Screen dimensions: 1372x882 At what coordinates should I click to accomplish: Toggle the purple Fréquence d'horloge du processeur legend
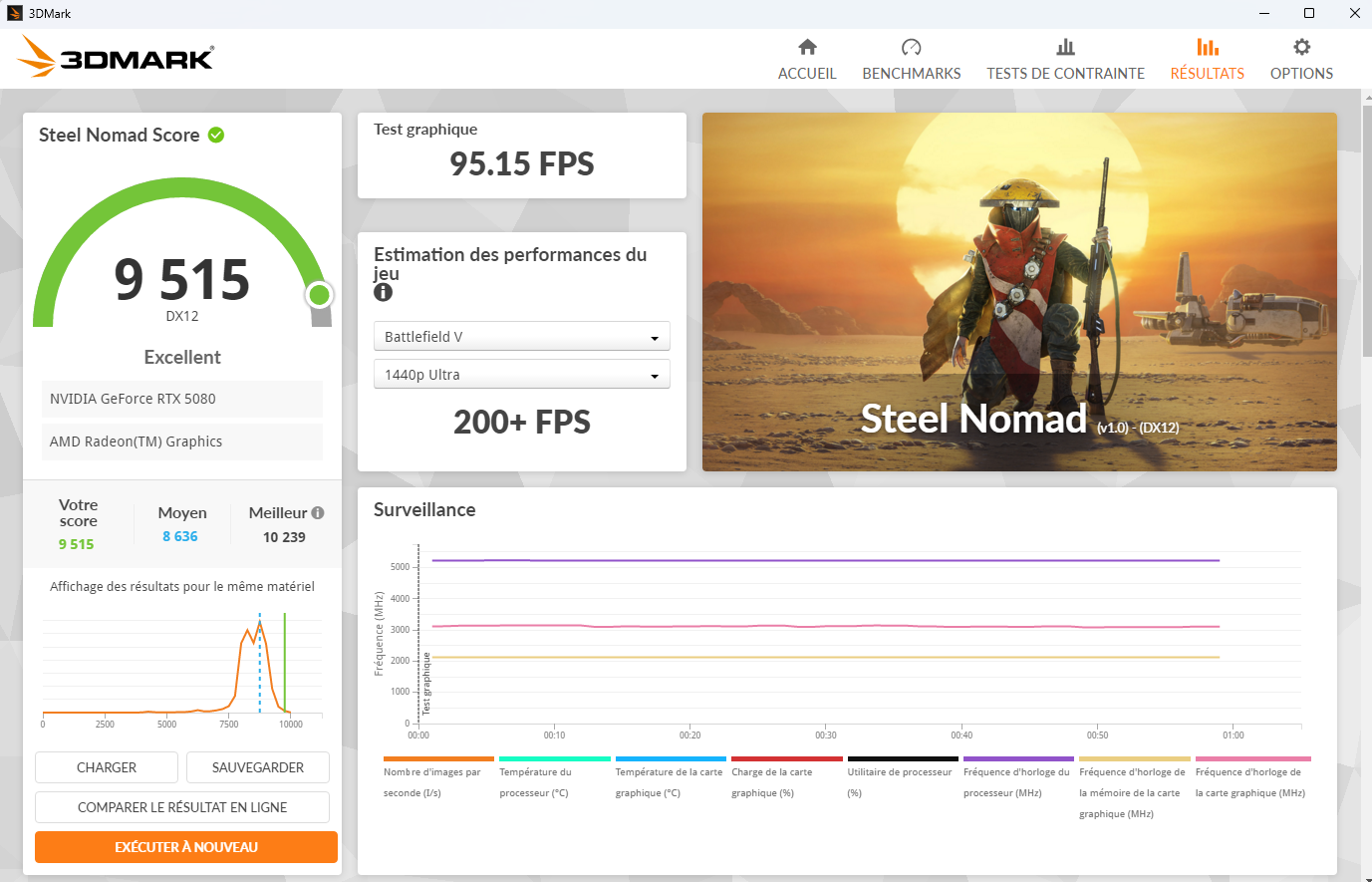tap(1018, 776)
